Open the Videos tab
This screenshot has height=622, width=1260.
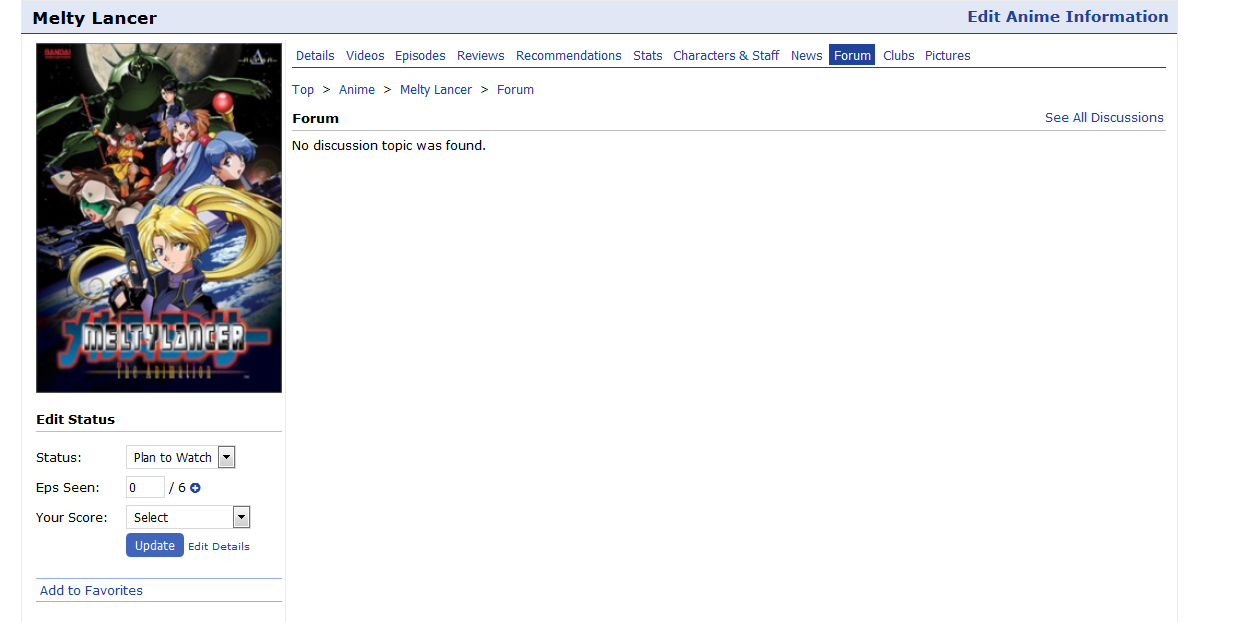365,56
